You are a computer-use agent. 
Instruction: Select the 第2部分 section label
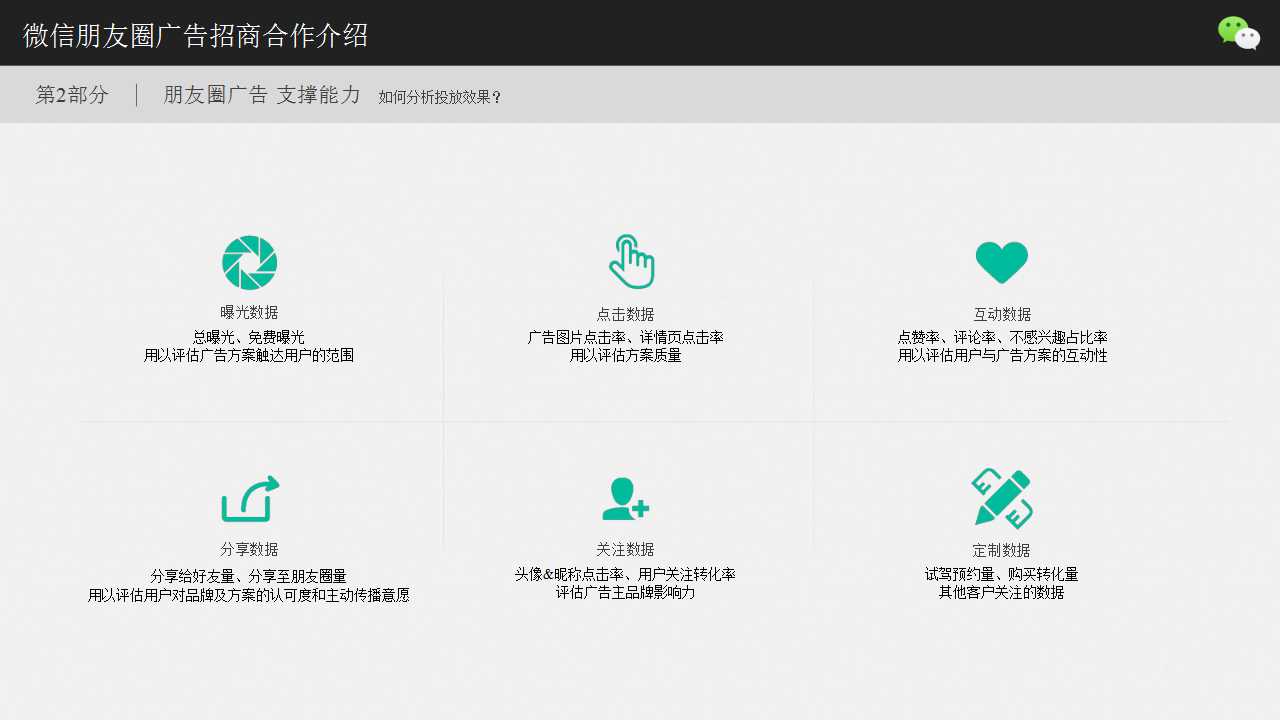click(x=71, y=94)
